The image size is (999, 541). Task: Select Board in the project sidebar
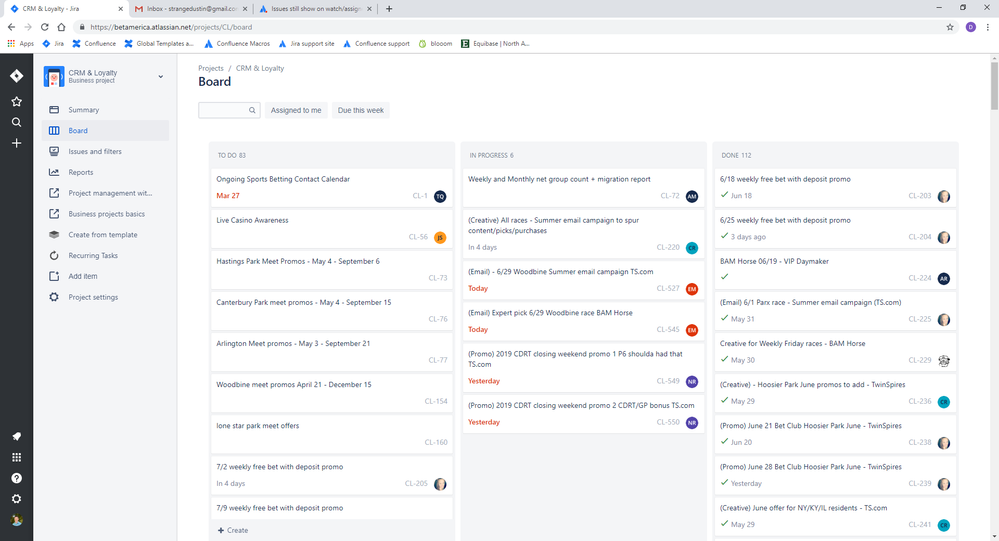106,131
